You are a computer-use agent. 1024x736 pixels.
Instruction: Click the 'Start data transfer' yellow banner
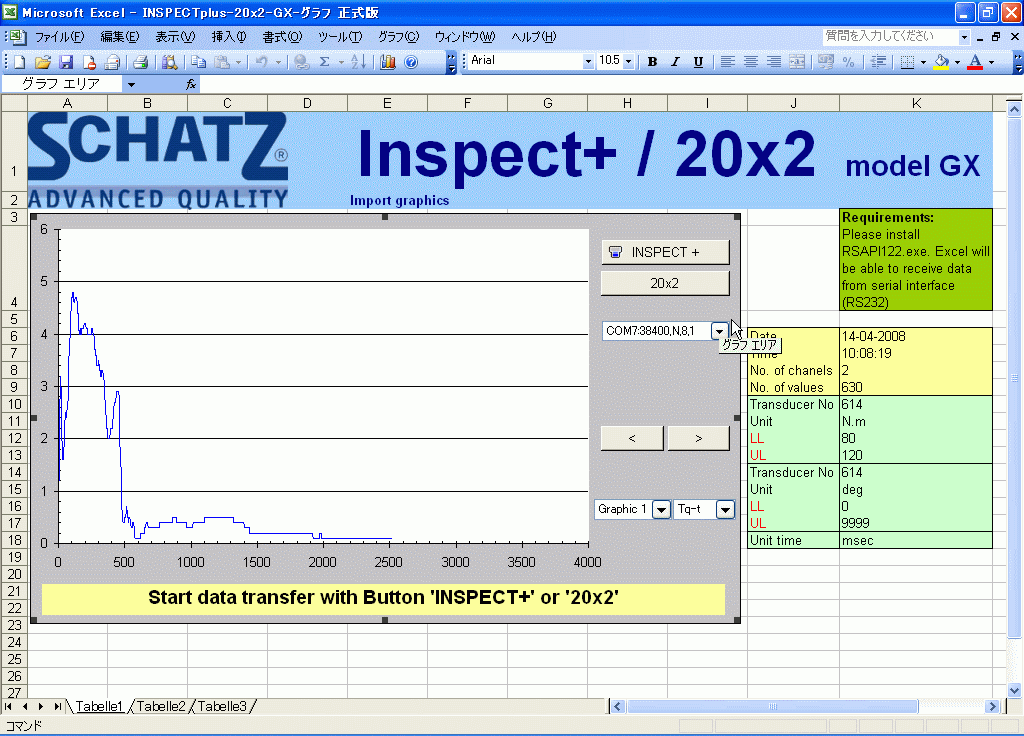pyautogui.click(x=383, y=598)
